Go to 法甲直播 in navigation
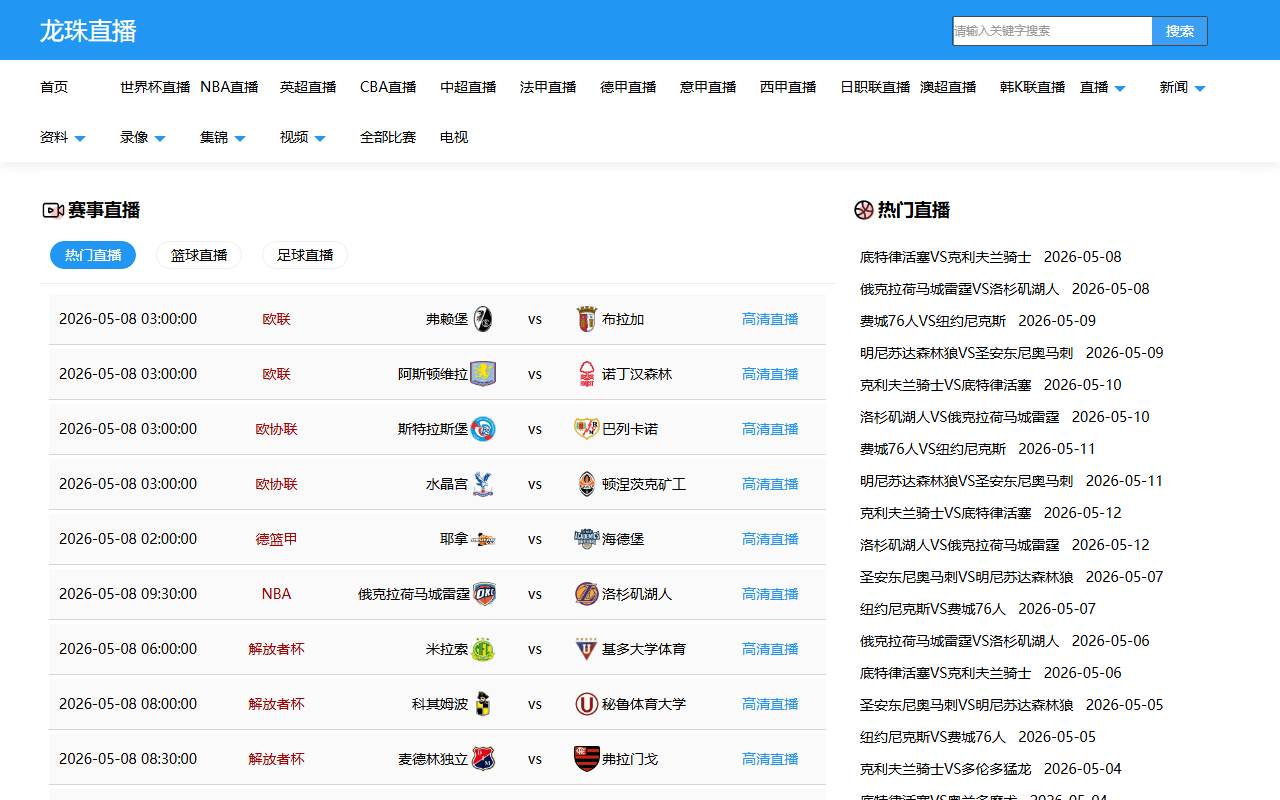This screenshot has height=800, width=1280. [548, 88]
